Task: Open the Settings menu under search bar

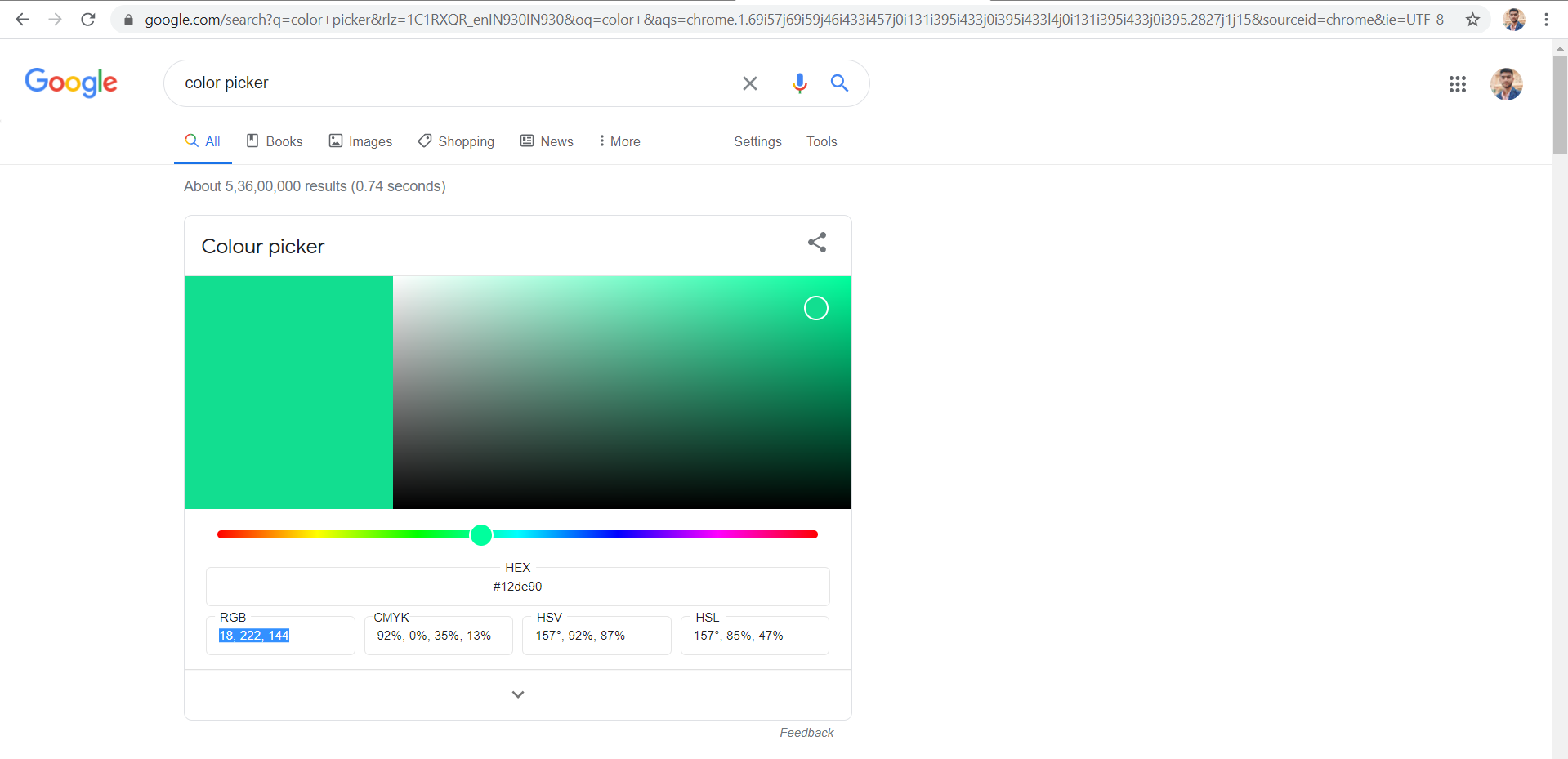Action: (757, 141)
